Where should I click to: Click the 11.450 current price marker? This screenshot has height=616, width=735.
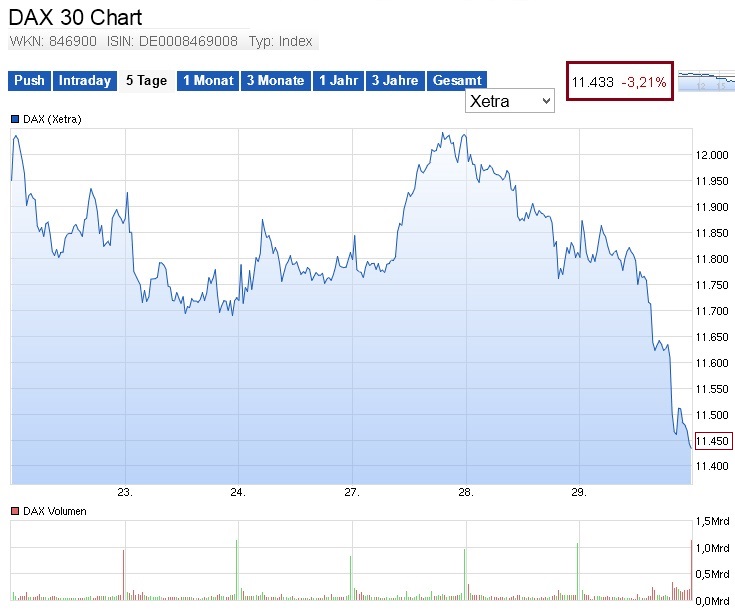(x=714, y=441)
